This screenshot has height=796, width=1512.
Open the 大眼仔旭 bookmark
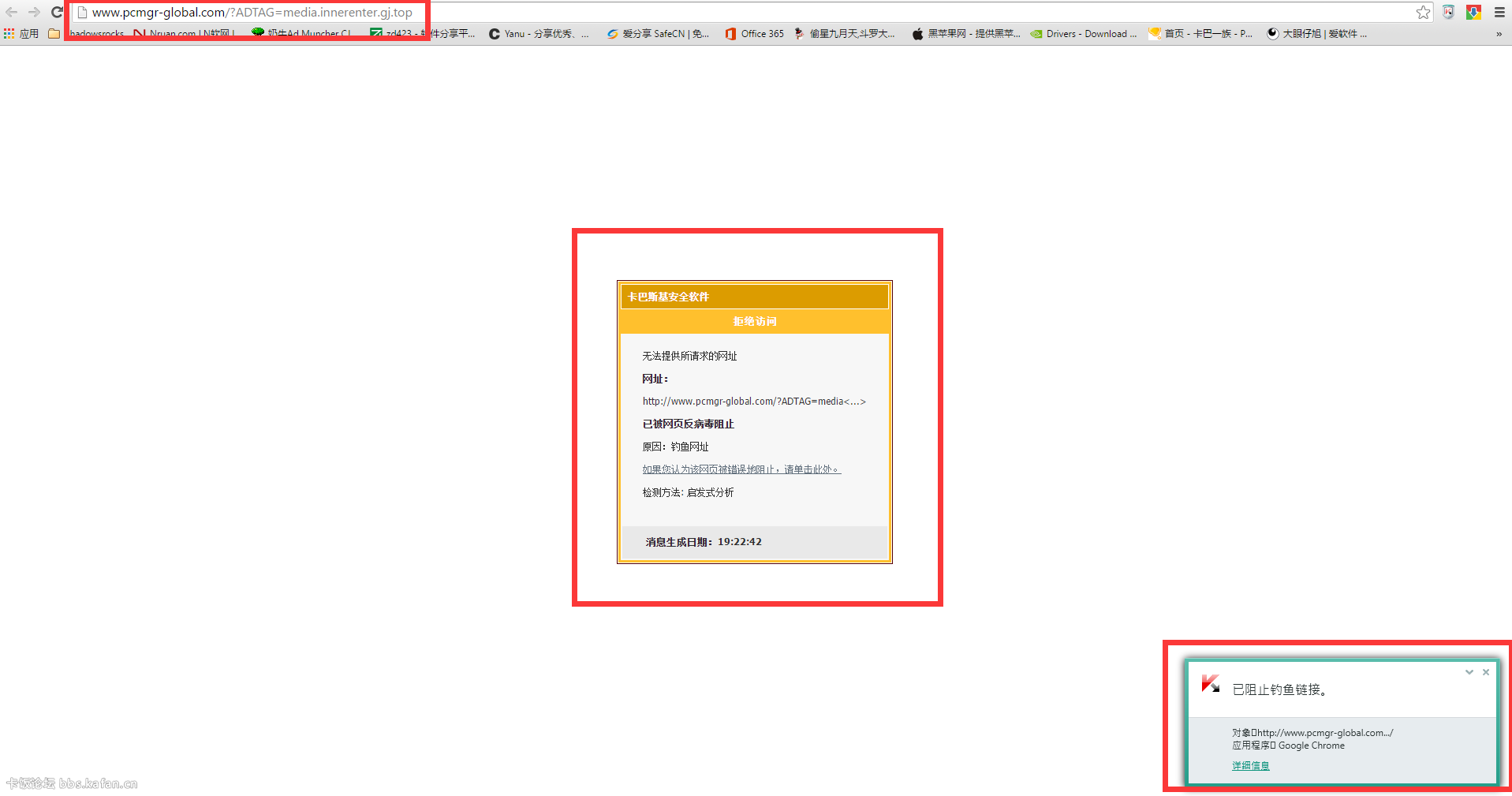(x=1316, y=33)
